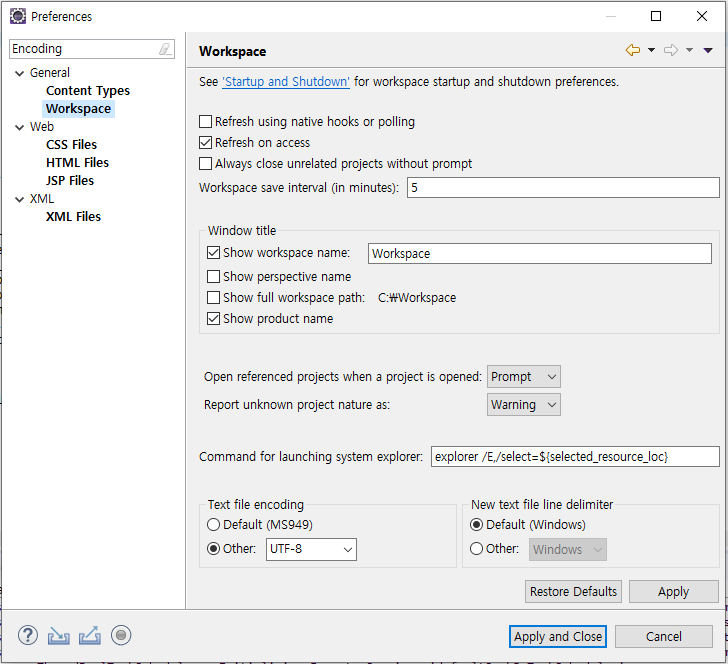Clear the Encoding filter text icon

click(x=165, y=49)
